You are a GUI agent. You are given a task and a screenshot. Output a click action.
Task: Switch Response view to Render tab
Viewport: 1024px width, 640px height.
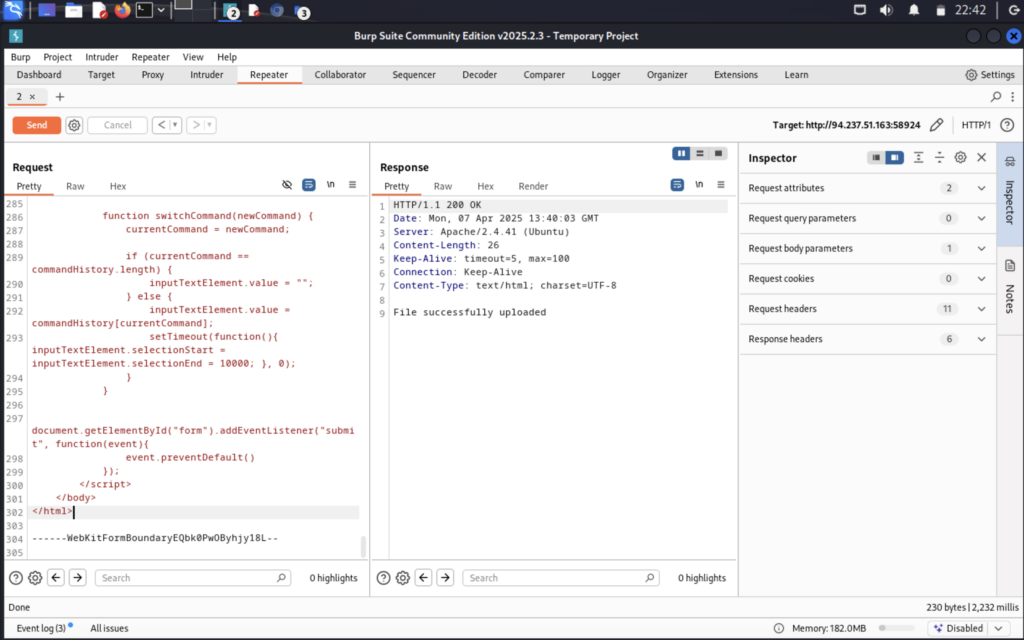533,186
